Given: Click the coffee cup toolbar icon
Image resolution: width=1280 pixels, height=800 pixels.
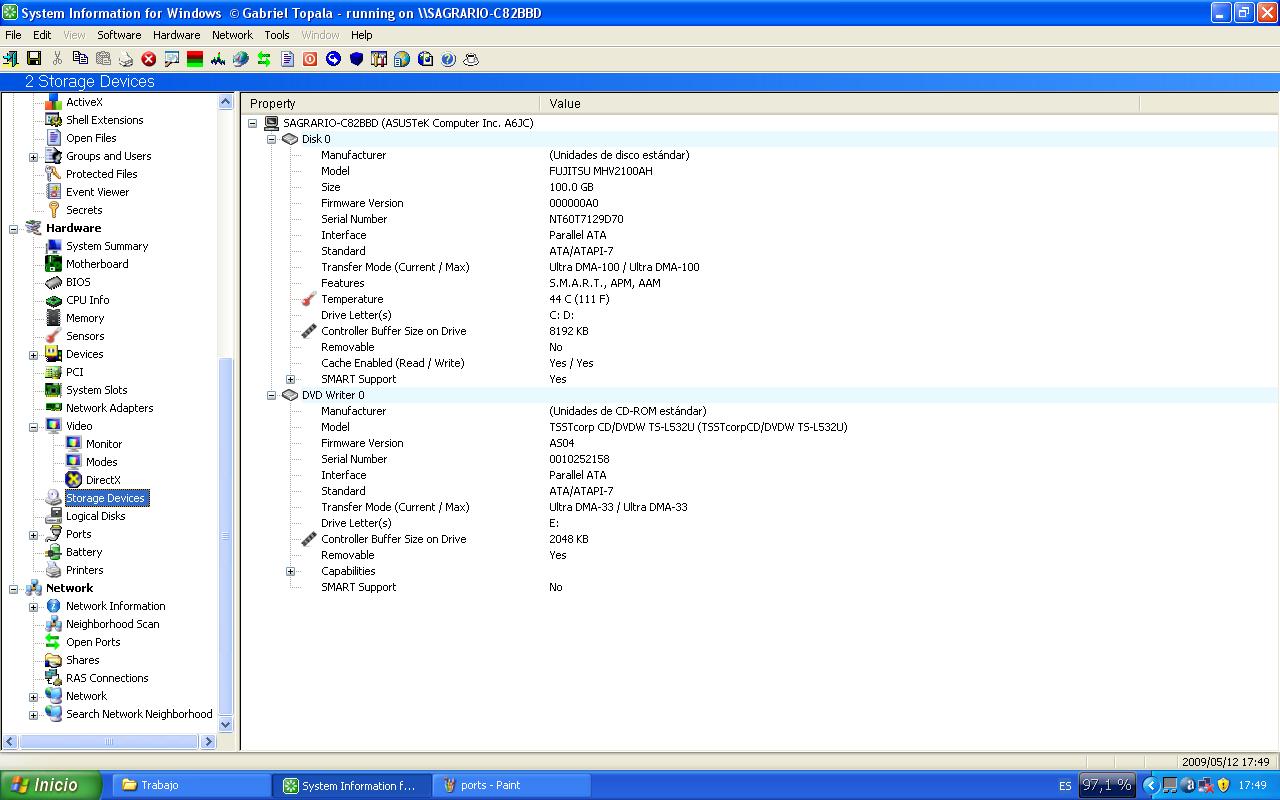Looking at the screenshot, I should pos(471,59).
